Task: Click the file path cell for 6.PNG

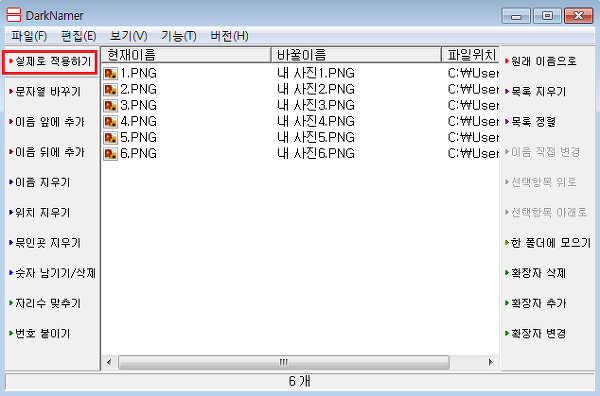Action: tap(473, 153)
